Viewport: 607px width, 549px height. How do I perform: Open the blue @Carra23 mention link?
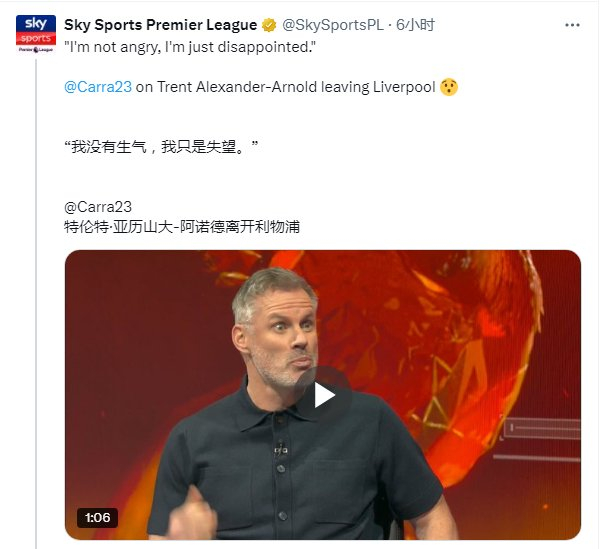point(98,87)
